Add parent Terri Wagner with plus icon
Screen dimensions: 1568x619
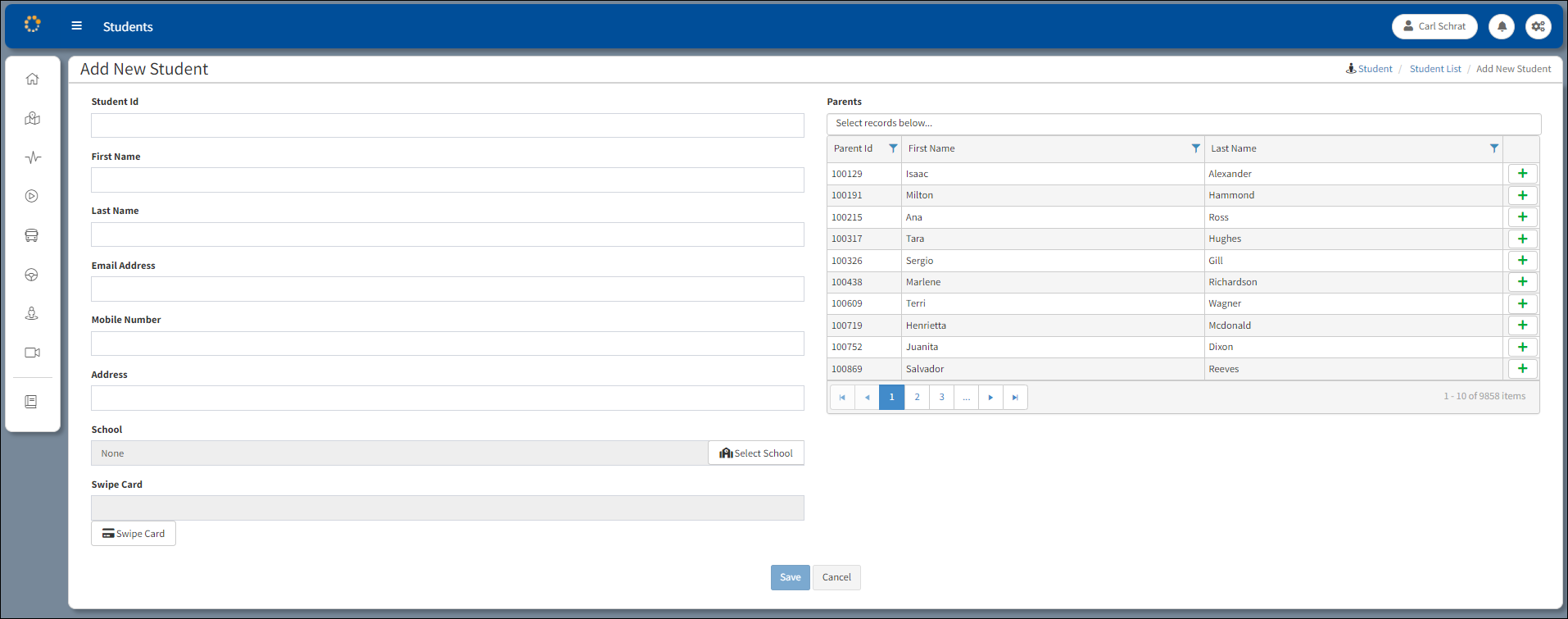coord(1522,303)
